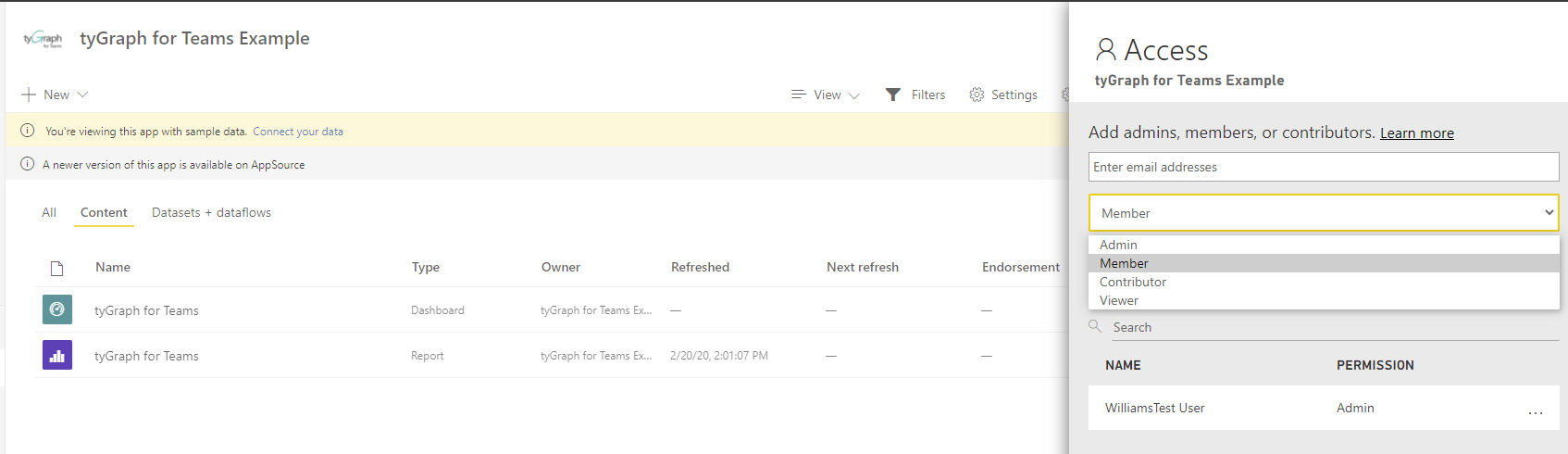Screen dimensions: 1568x454
Task: Click the Enter email addresses field
Action: tap(1323, 167)
